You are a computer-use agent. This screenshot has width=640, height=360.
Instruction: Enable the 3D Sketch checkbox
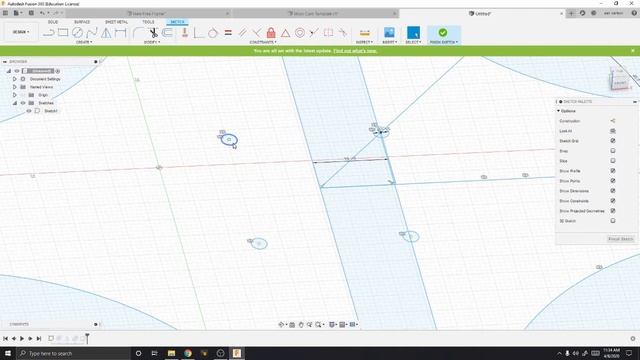click(613, 221)
